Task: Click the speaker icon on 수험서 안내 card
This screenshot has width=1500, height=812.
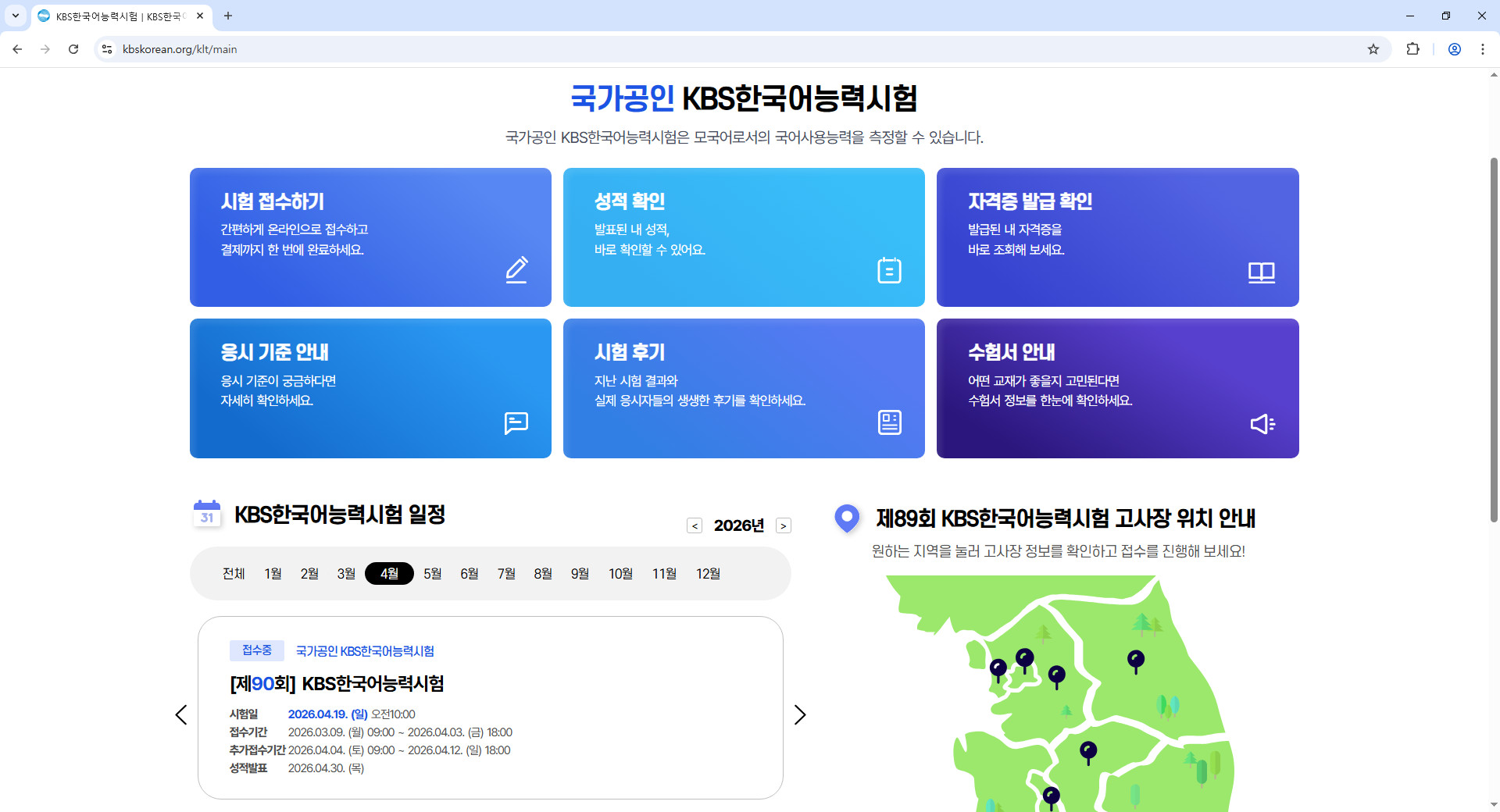Action: 1262,423
